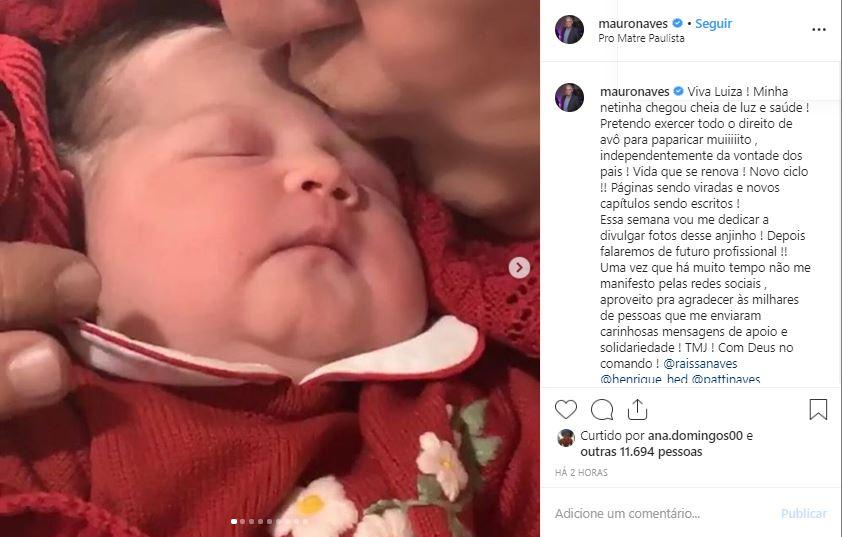Open the three-dot more options menu
842x537 pixels.
(x=819, y=30)
